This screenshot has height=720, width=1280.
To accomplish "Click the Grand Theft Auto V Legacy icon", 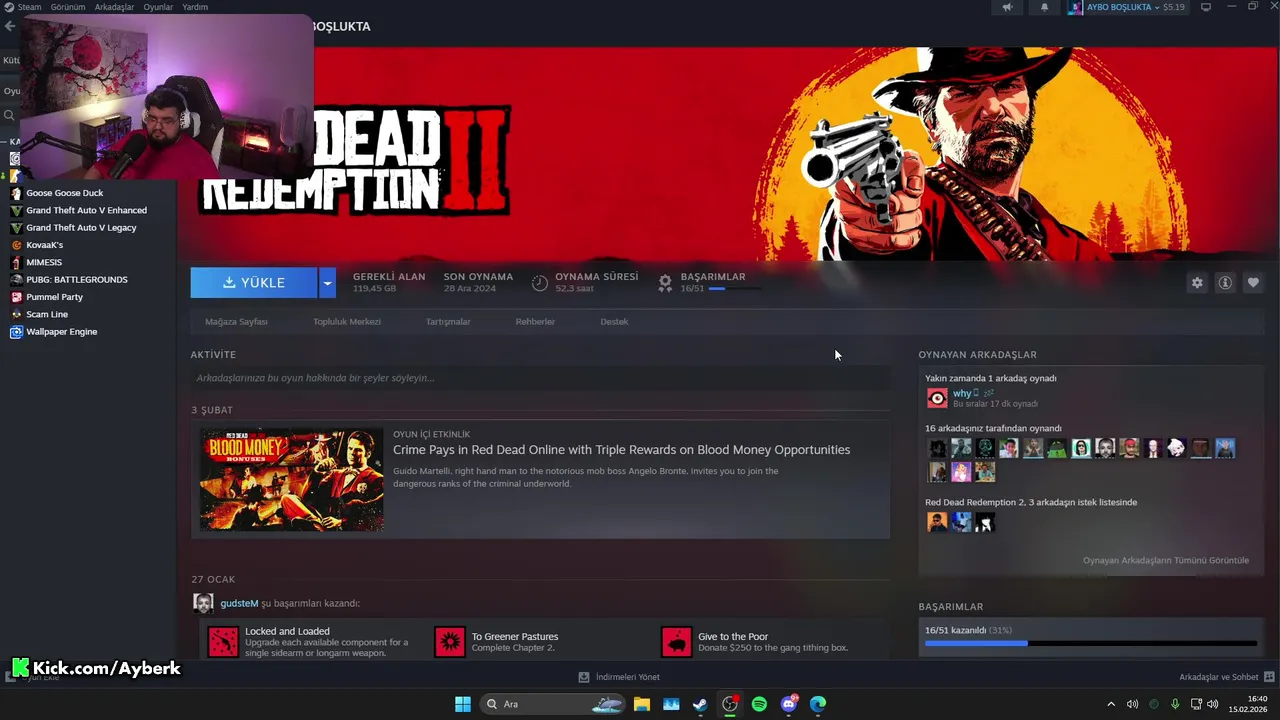I will tap(16, 228).
